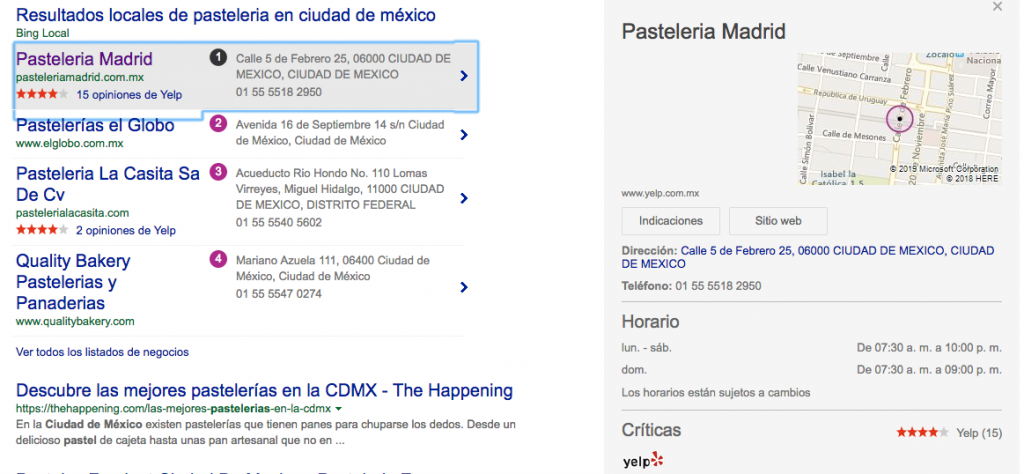Open 15 opiniones de Yelp link

(x=129, y=95)
